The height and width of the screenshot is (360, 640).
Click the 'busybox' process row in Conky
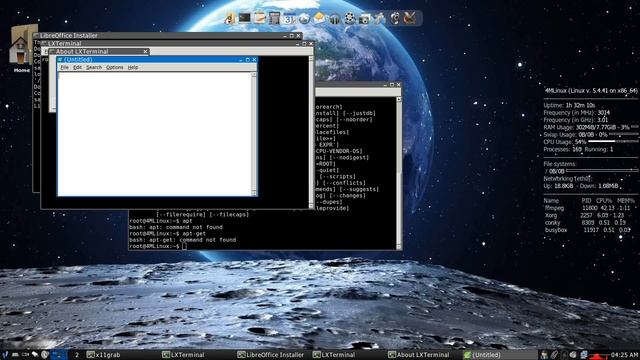click(587, 230)
